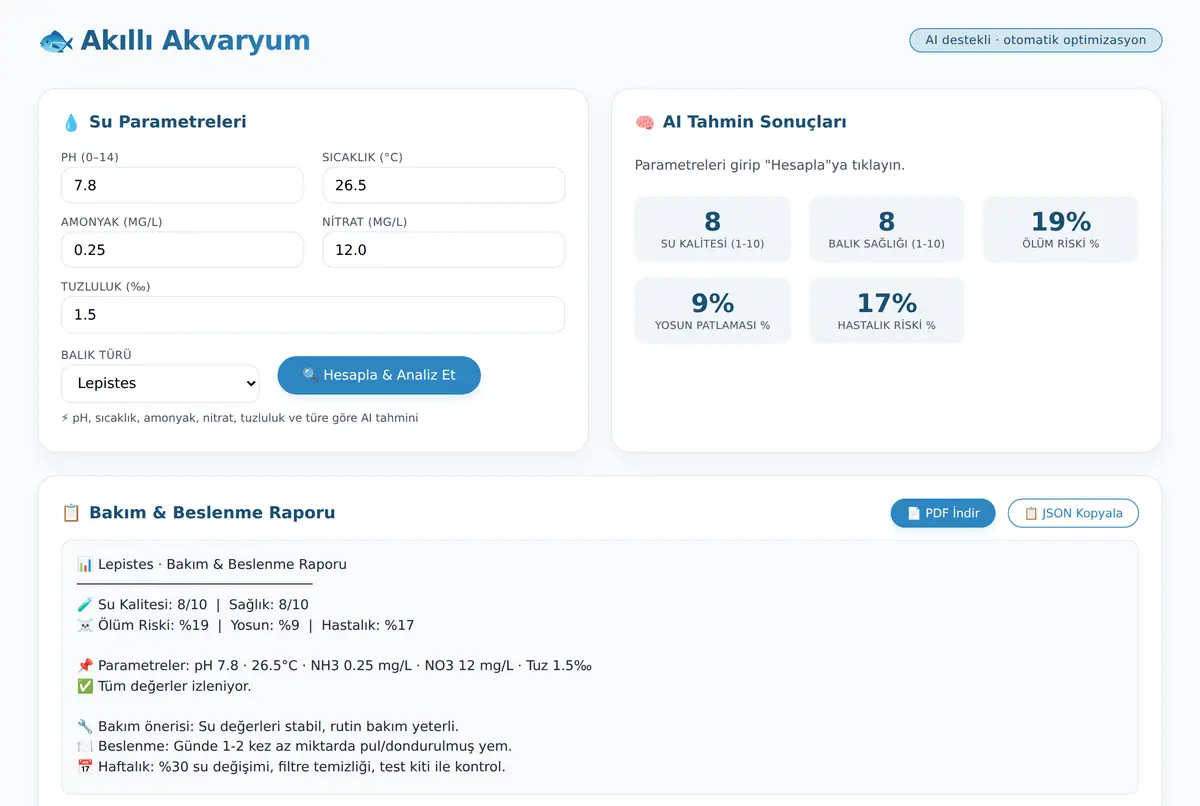Focus the Amonyak input showing 0.25
Image resolution: width=1200 pixels, height=806 pixels.
[182, 250]
